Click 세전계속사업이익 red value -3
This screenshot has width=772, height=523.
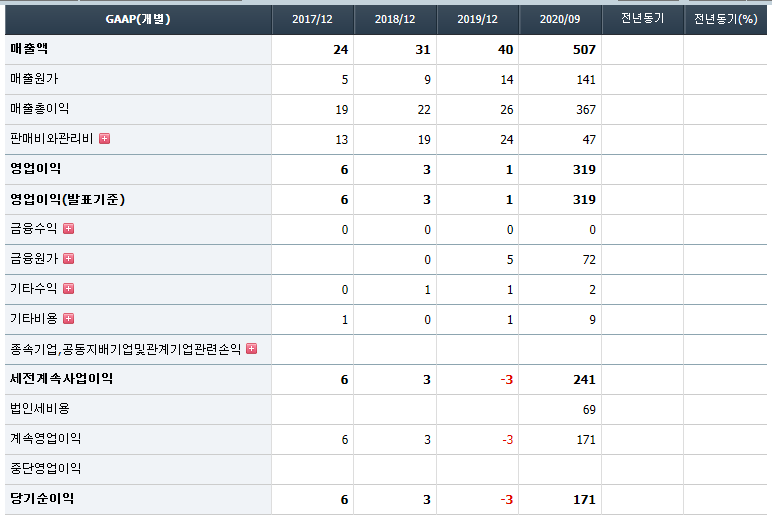[507, 380]
